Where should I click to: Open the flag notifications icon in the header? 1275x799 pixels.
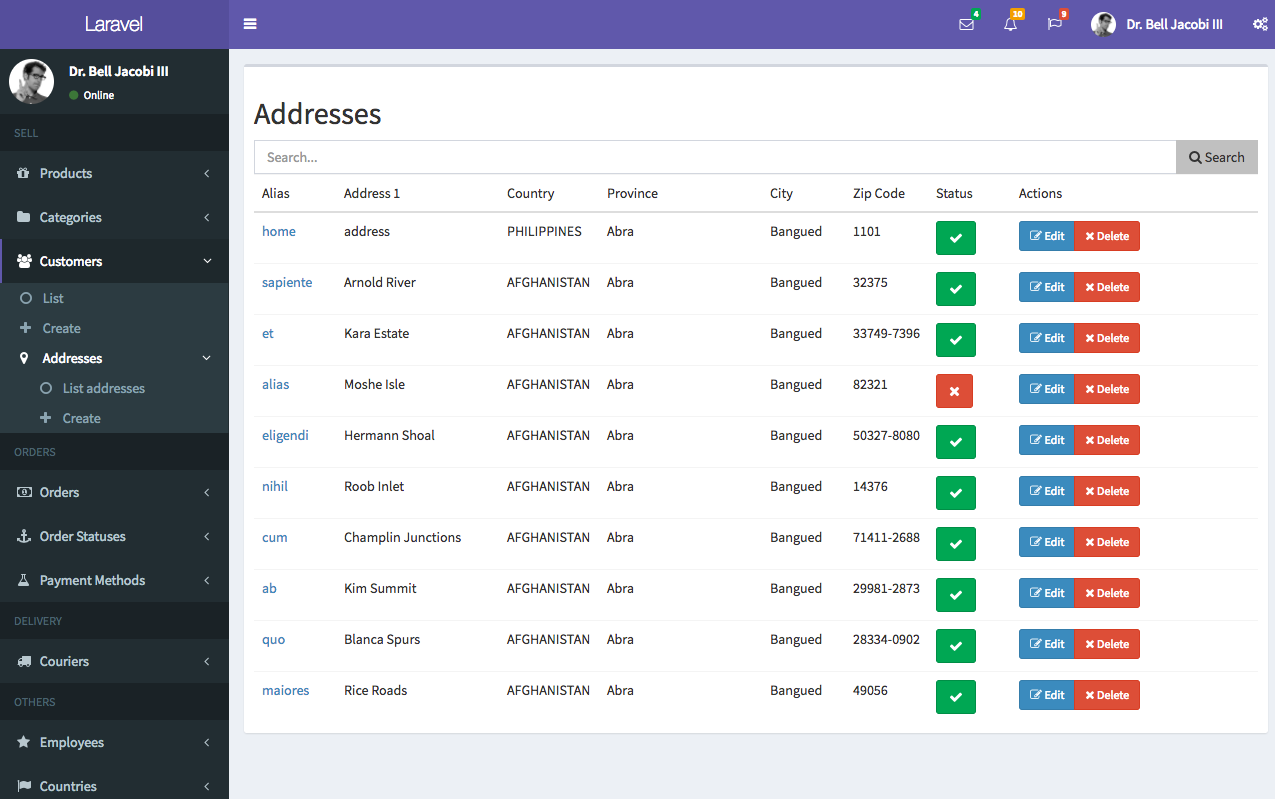pyautogui.click(x=1055, y=24)
